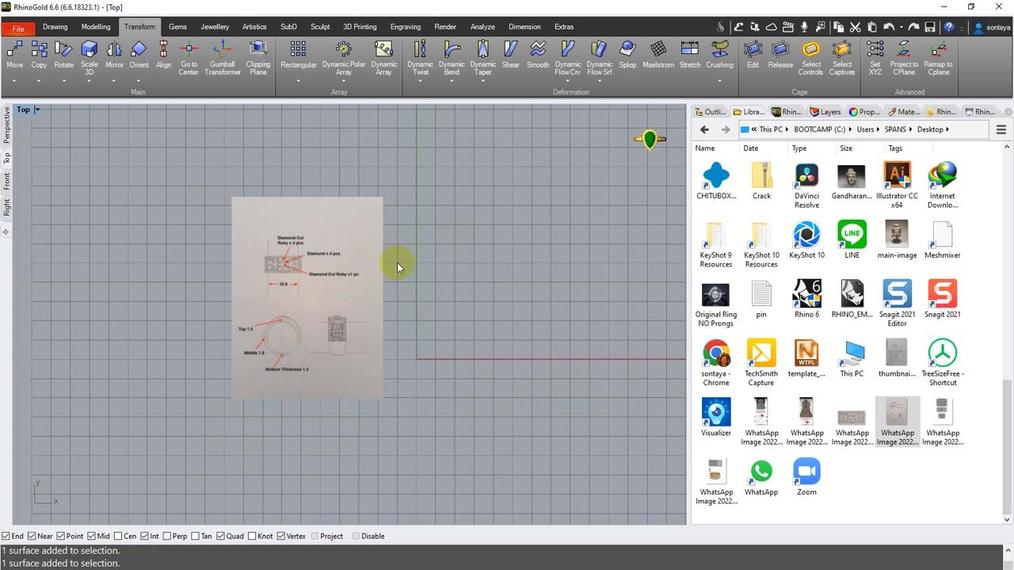Activate the Orient tool
1014x570 pixels.
138,54
